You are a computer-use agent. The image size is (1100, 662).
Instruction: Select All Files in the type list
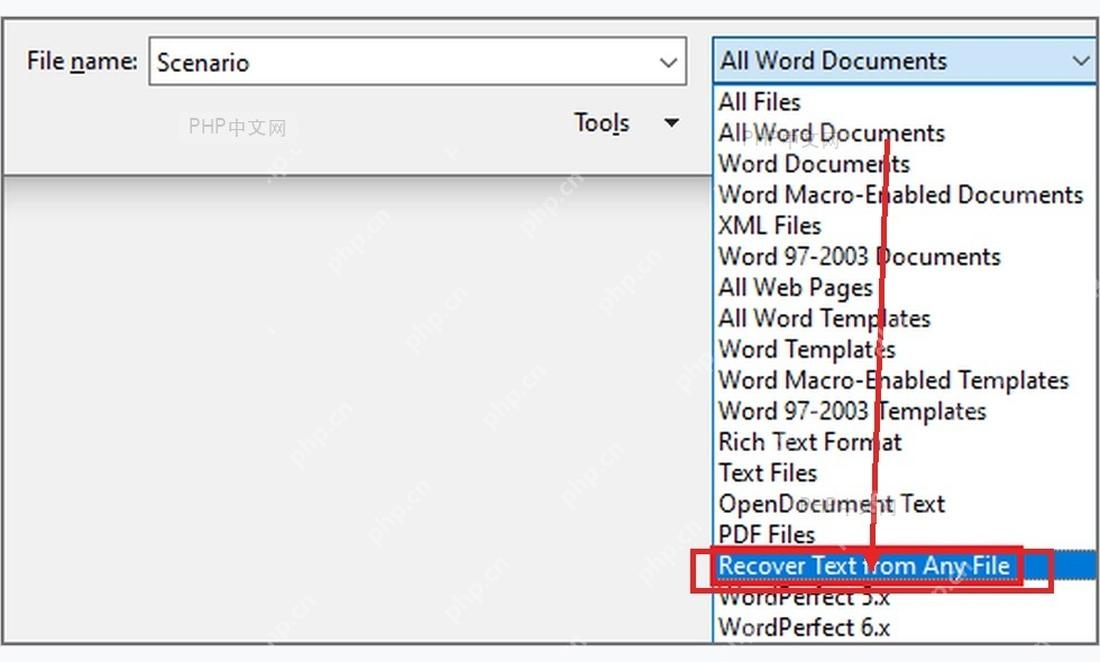tap(905, 102)
